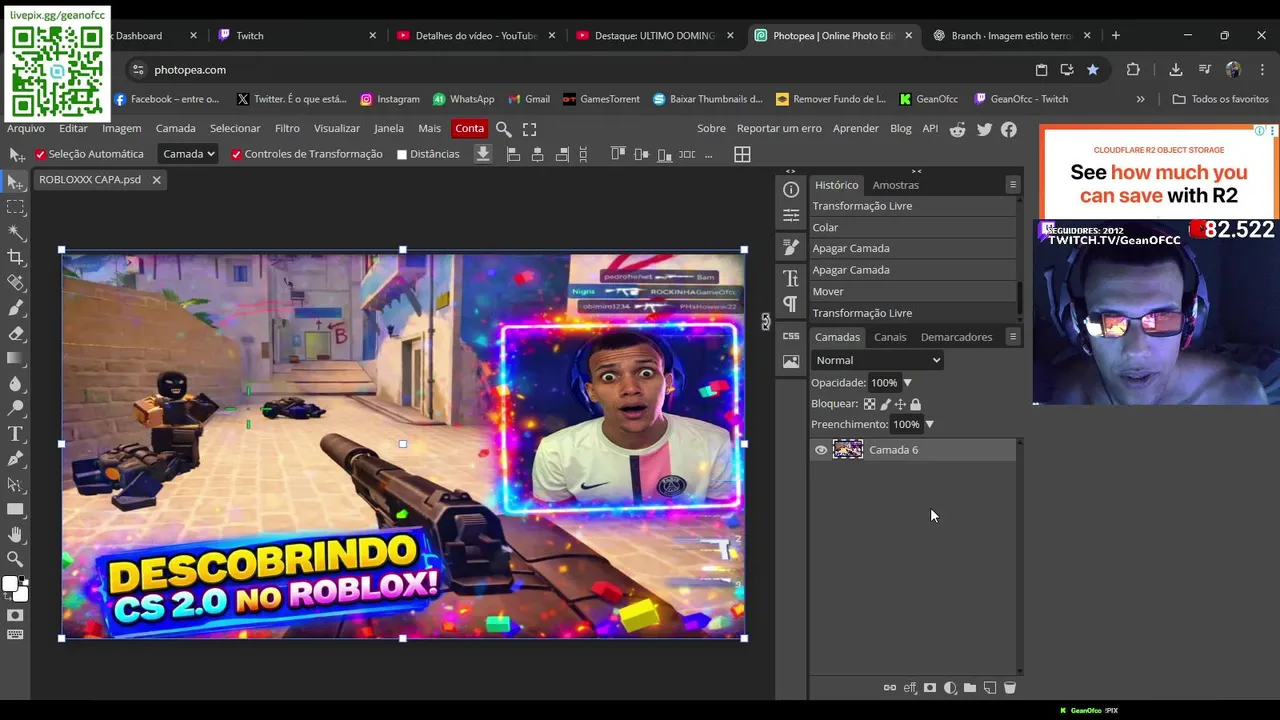Select the Move tool in the left toolbar
This screenshot has height=720, width=1280.
pos(15,181)
